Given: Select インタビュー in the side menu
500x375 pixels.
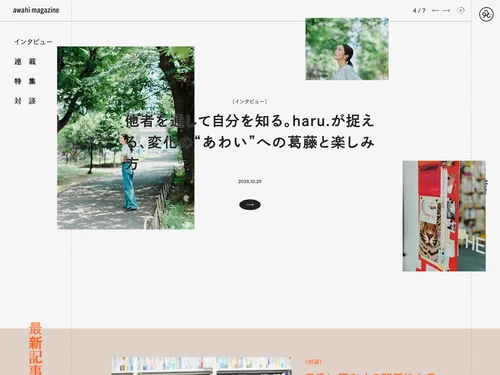Looking at the screenshot, I should click(33, 42).
